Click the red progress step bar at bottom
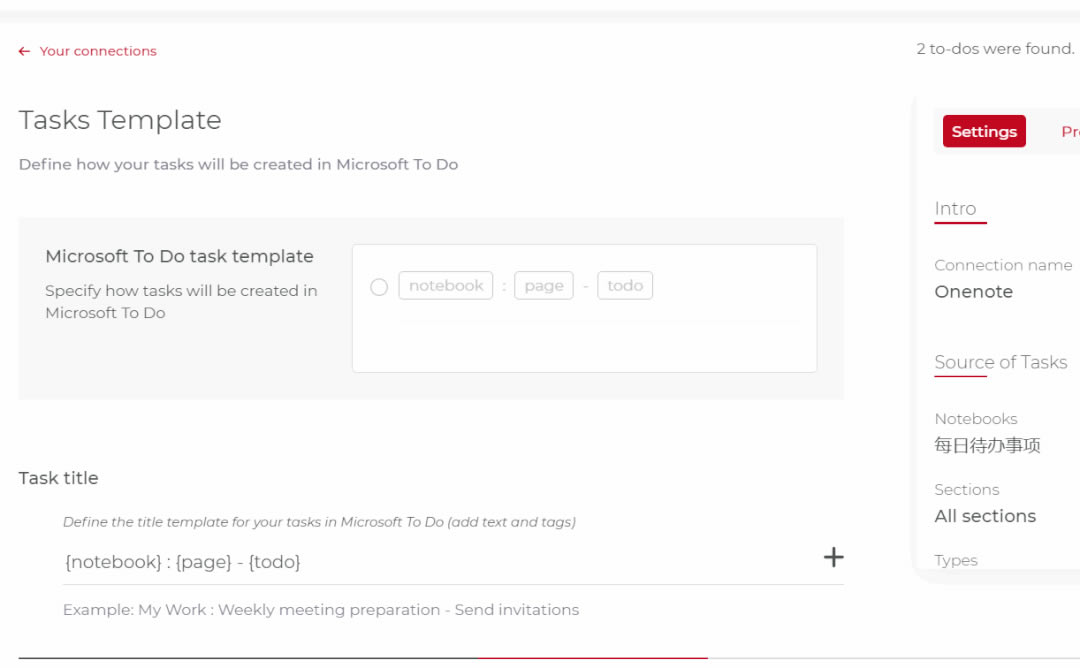Viewport: 1080px width, 668px height. [592, 658]
